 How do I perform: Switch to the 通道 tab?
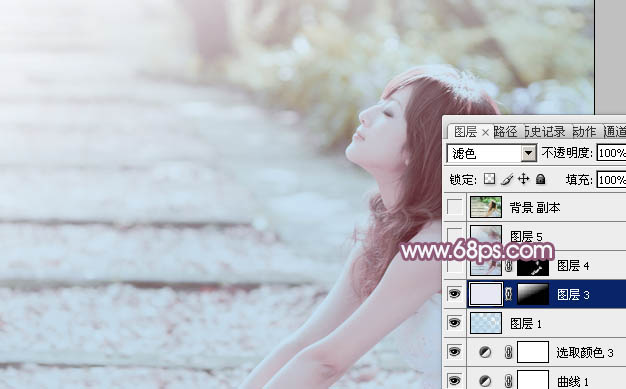(x=614, y=132)
